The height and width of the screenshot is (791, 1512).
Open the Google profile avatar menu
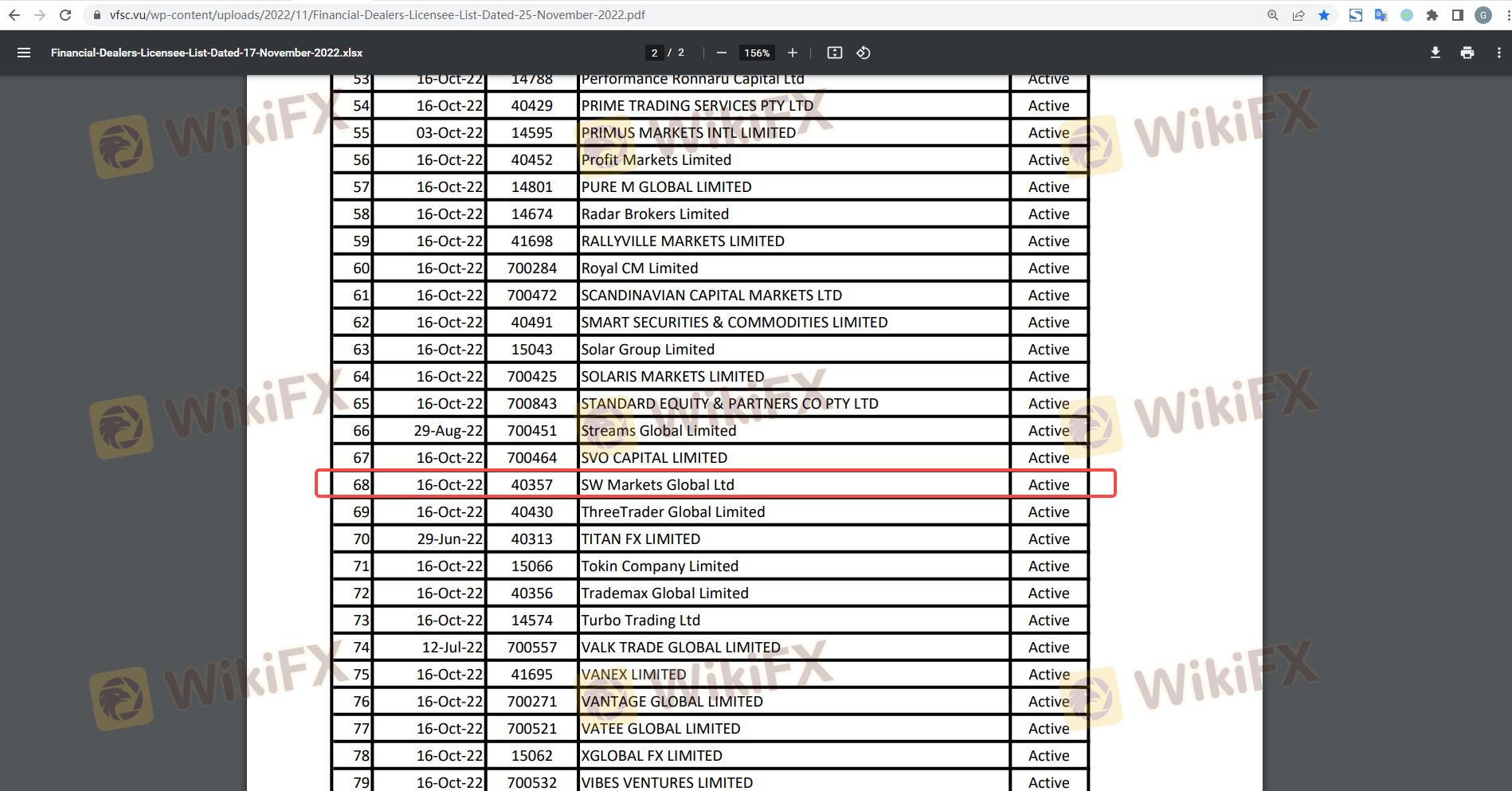(1483, 15)
